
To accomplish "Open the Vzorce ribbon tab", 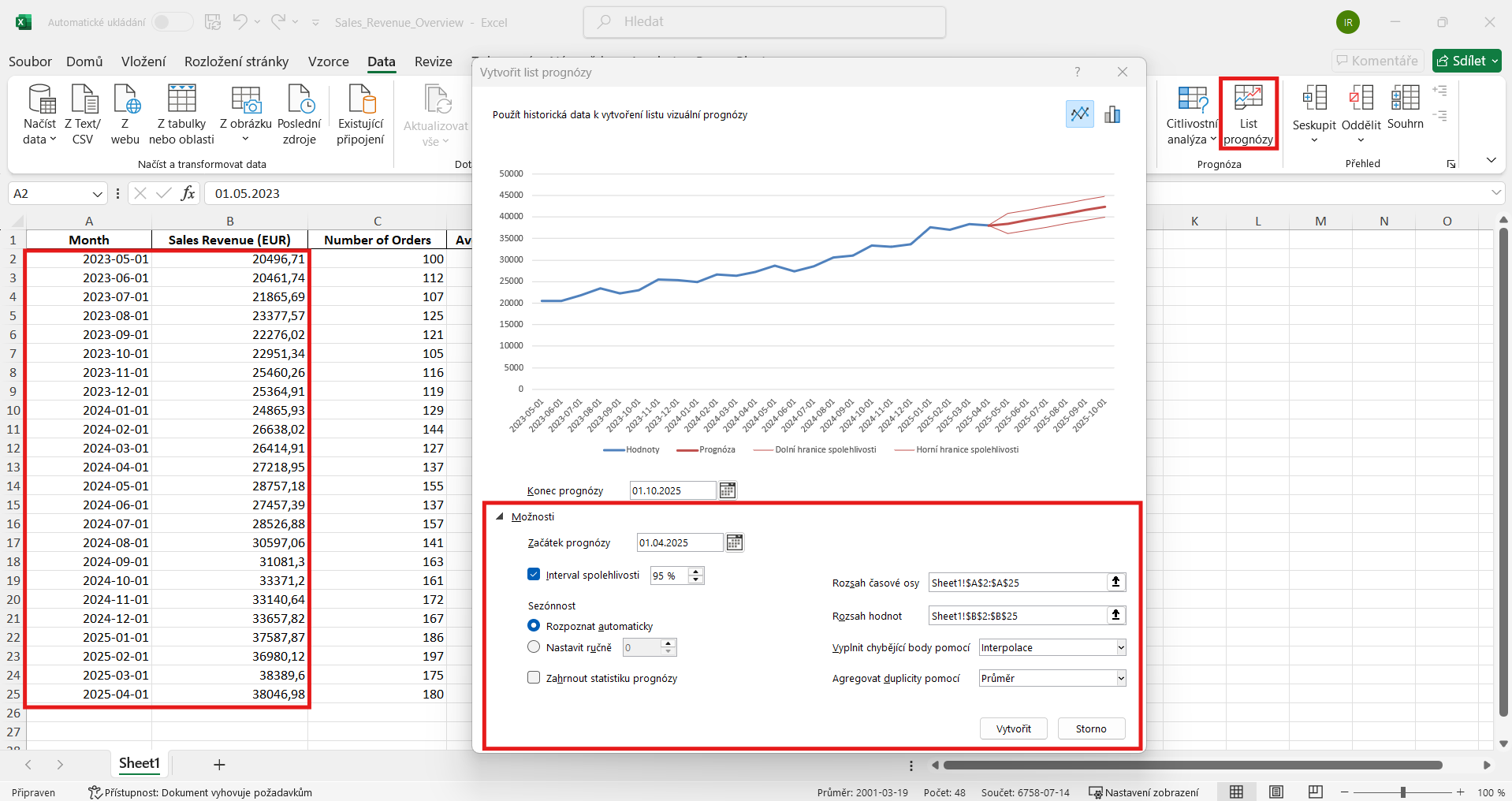I will click(328, 61).
